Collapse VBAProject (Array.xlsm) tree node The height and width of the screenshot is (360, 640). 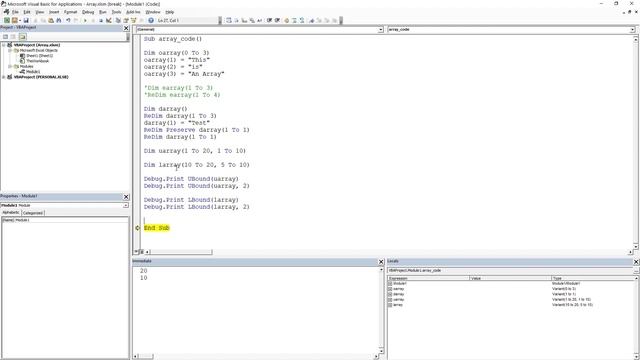4,45
